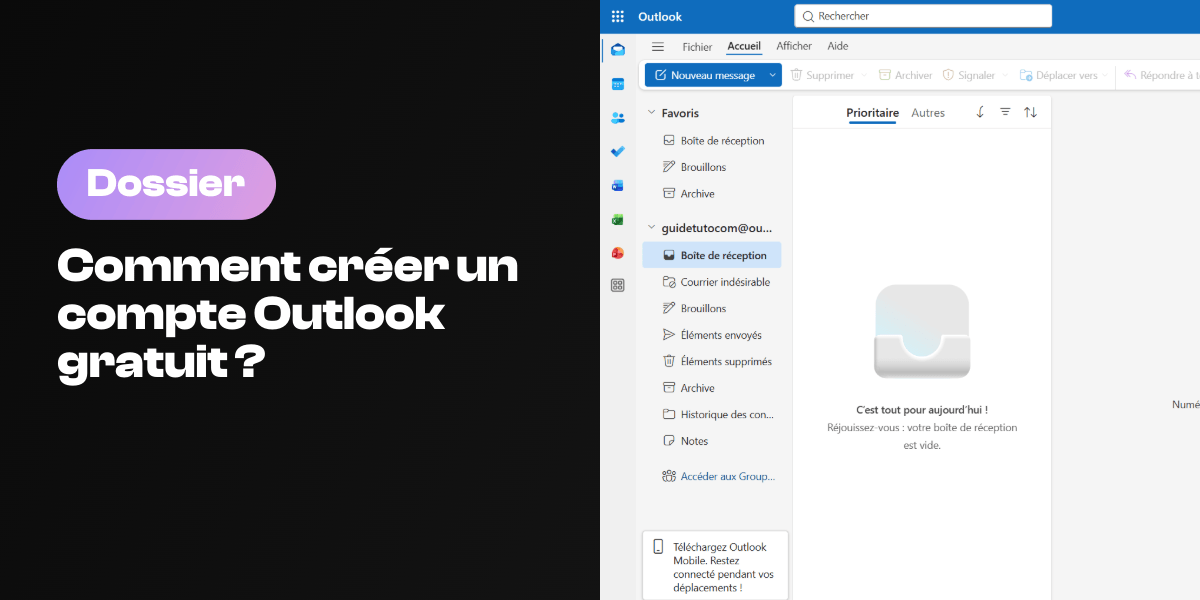Open the Signaler dropdown arrow

click(x=1005, y=75)
